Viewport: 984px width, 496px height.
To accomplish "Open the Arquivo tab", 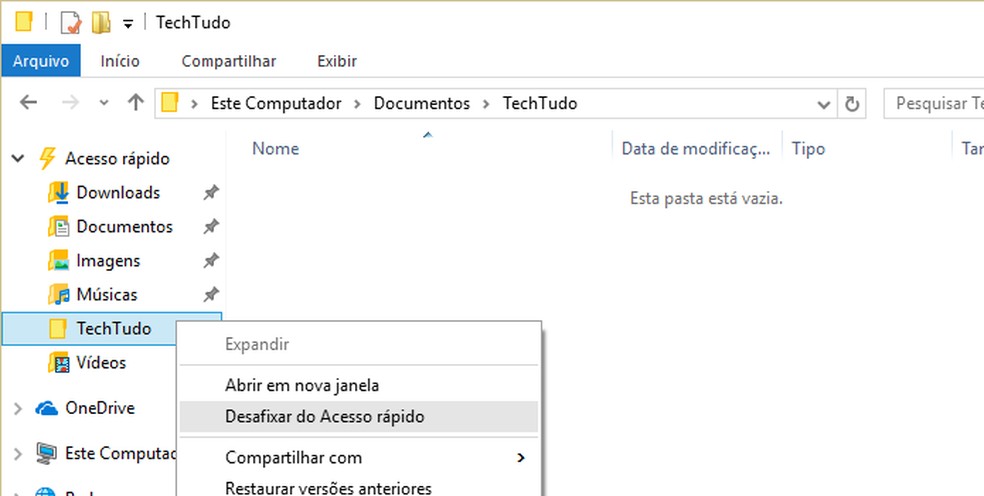I will 41,61.
